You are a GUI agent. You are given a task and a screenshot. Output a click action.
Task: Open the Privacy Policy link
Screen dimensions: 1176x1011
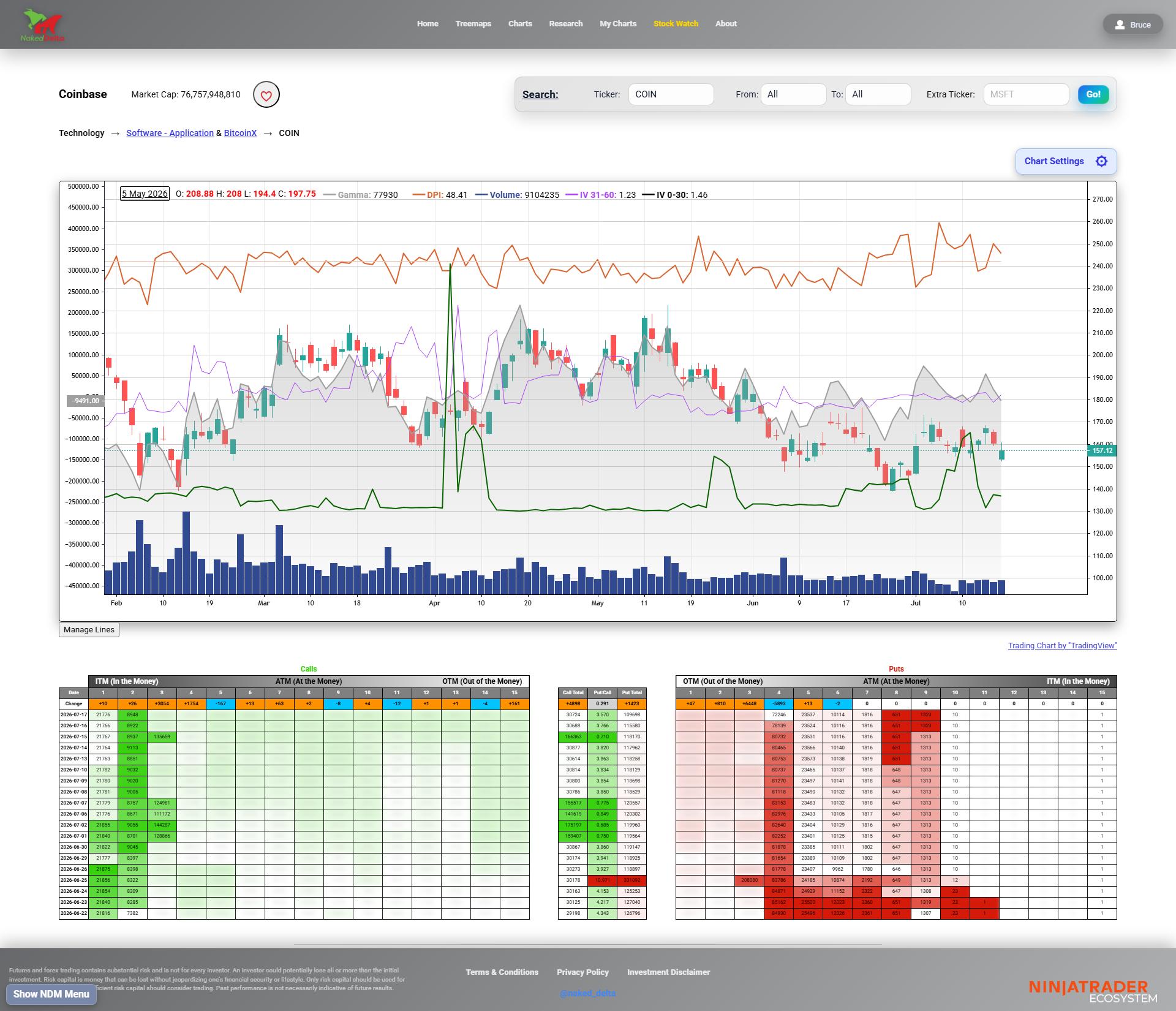(582, 972)
